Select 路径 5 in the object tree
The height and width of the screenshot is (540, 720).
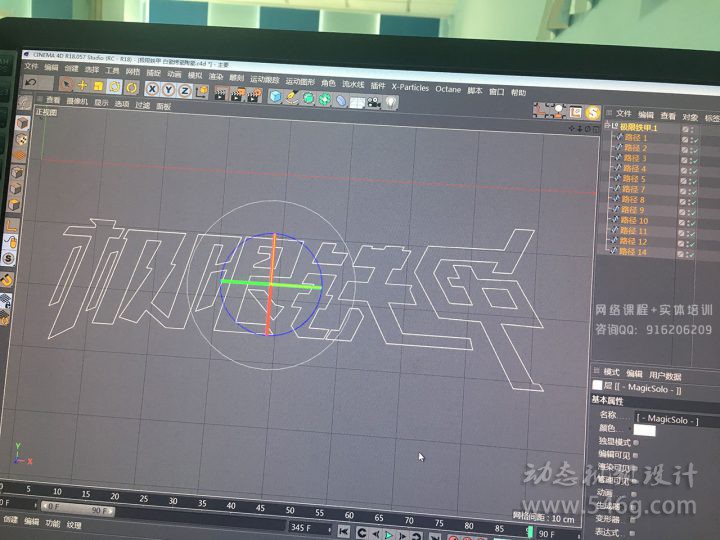634,179
